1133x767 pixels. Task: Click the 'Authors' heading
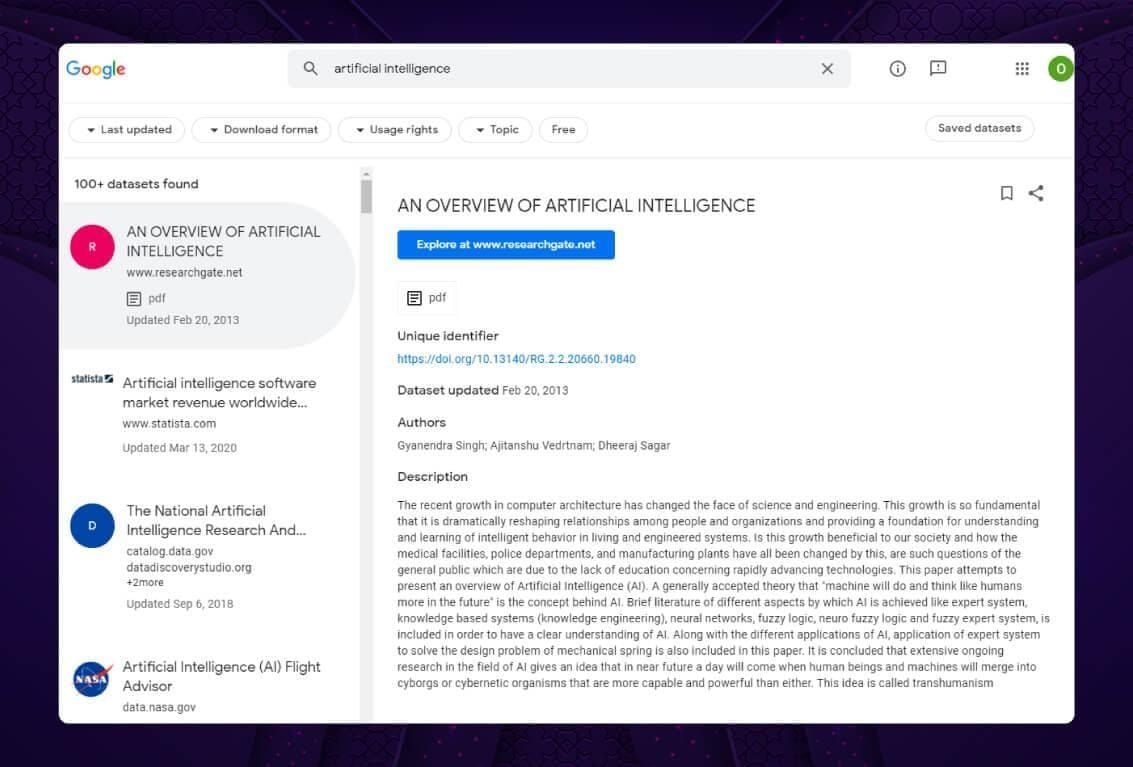click(421, 423)
